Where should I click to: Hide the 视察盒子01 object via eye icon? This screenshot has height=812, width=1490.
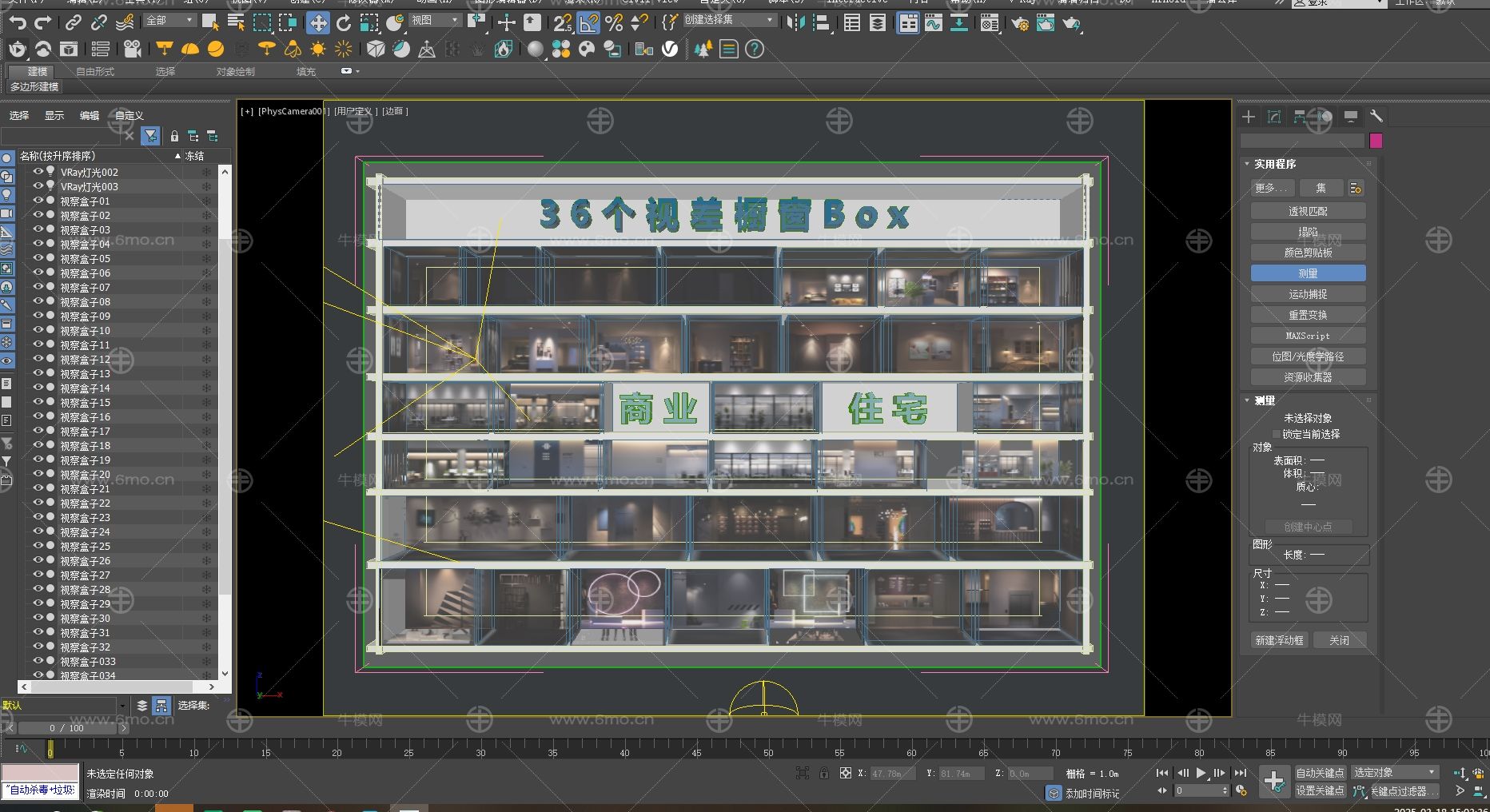tap(37, 201)
